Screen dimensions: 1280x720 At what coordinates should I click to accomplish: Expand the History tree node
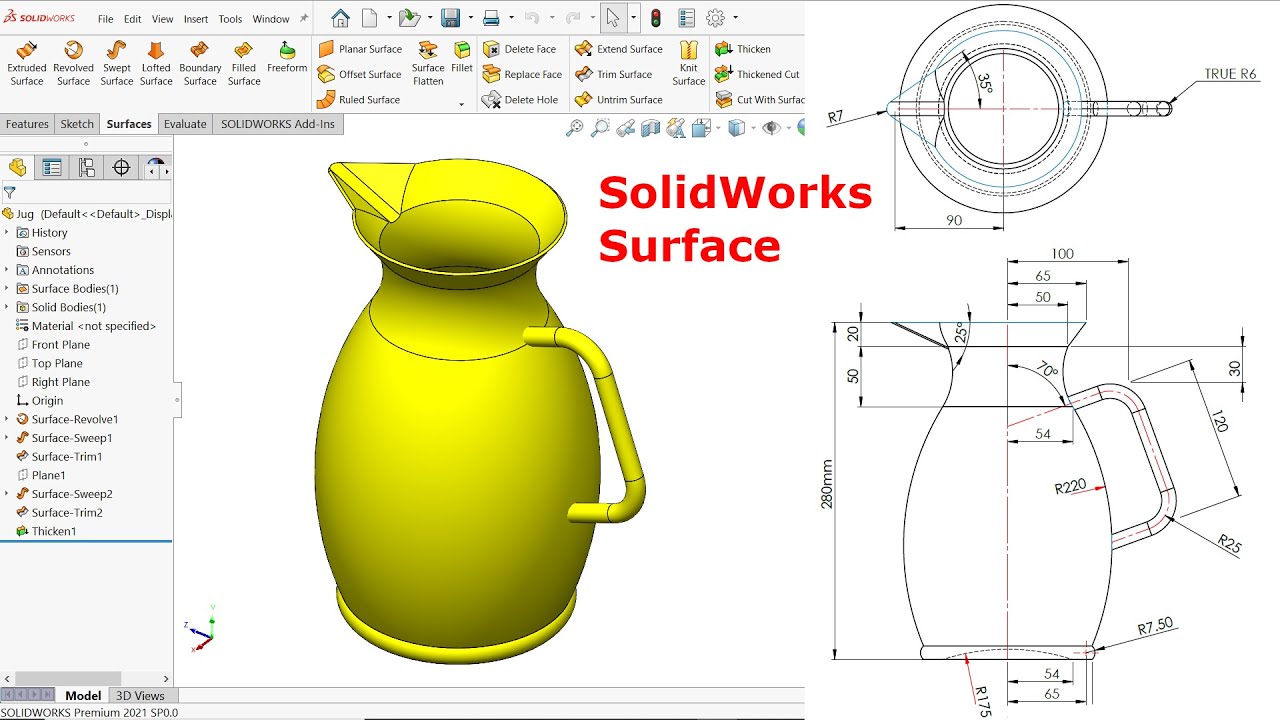7,233
